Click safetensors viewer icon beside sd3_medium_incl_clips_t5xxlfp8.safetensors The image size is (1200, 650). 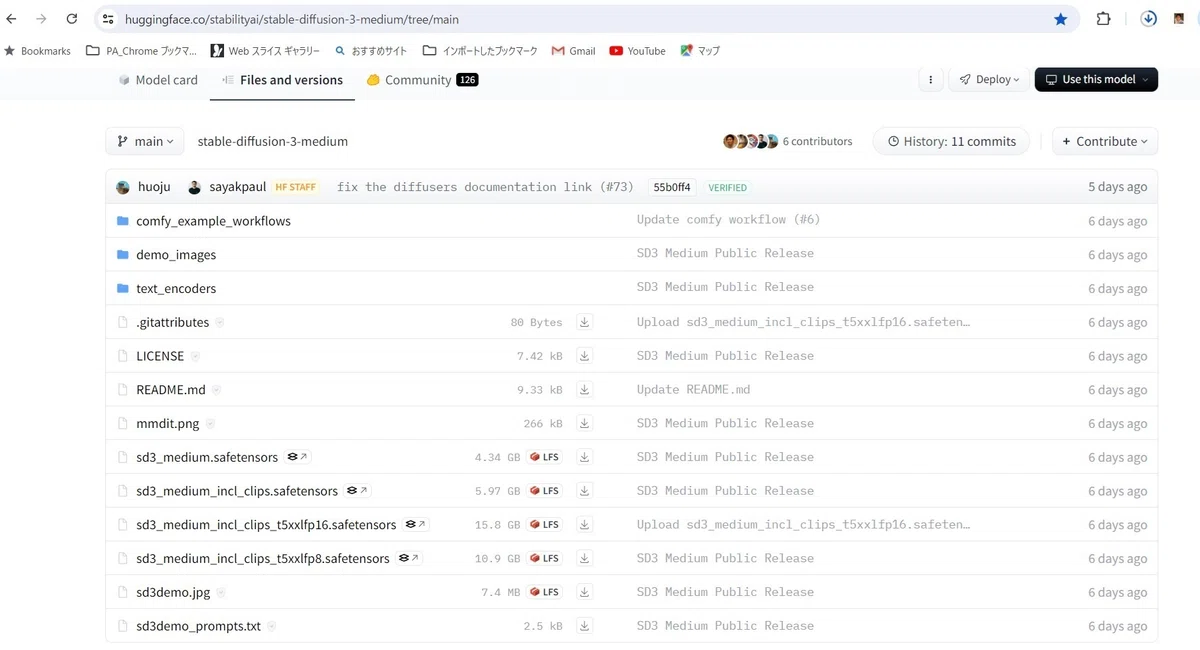pyautogui.click(x=409, y=558)
